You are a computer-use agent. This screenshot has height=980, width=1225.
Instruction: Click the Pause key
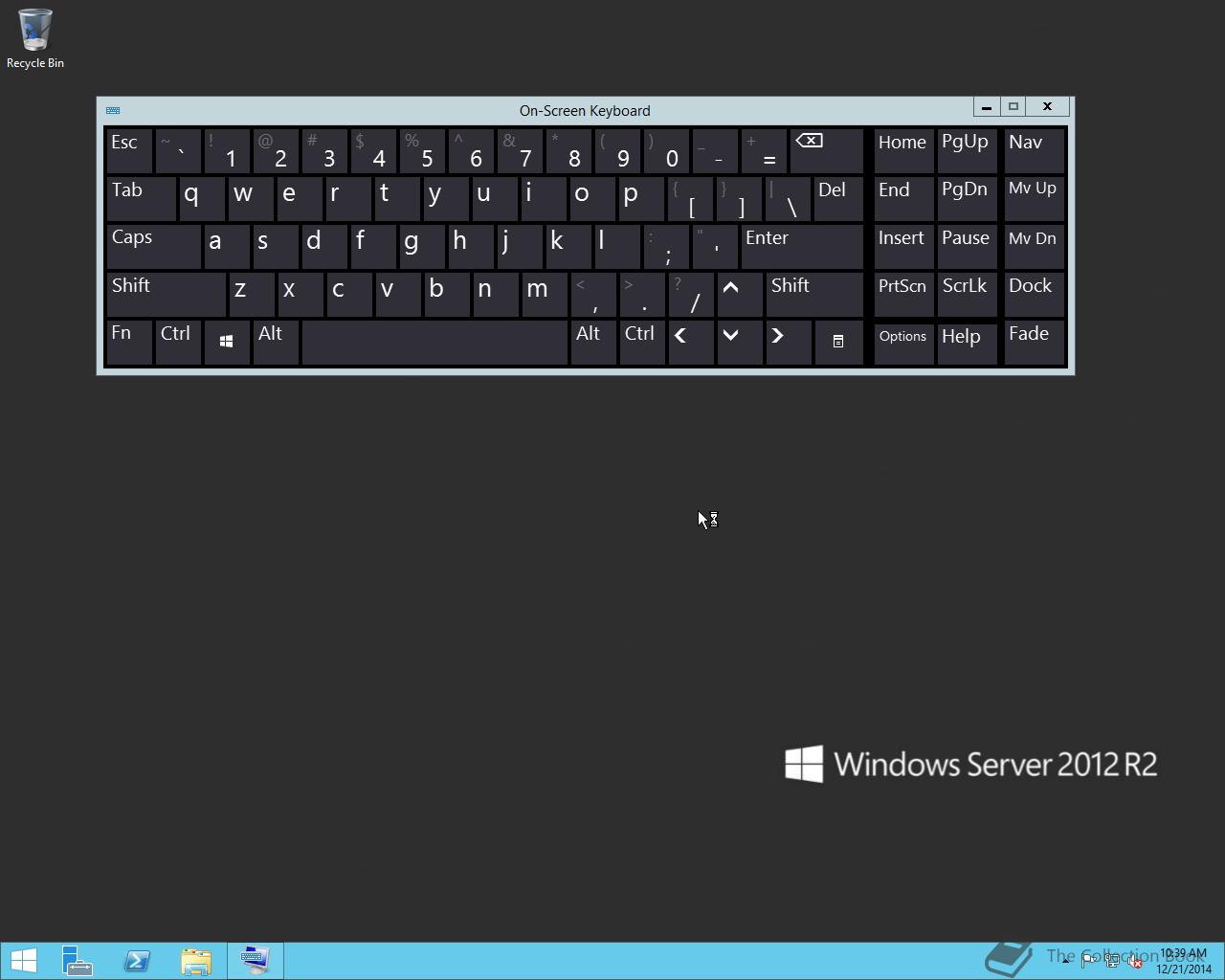point(967,247)
